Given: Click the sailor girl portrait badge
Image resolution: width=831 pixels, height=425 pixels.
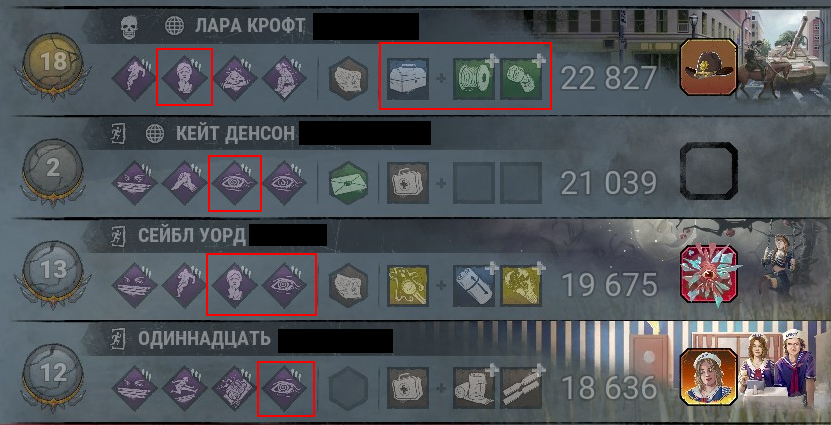Looking at the screenshot, I should (709, 376).
